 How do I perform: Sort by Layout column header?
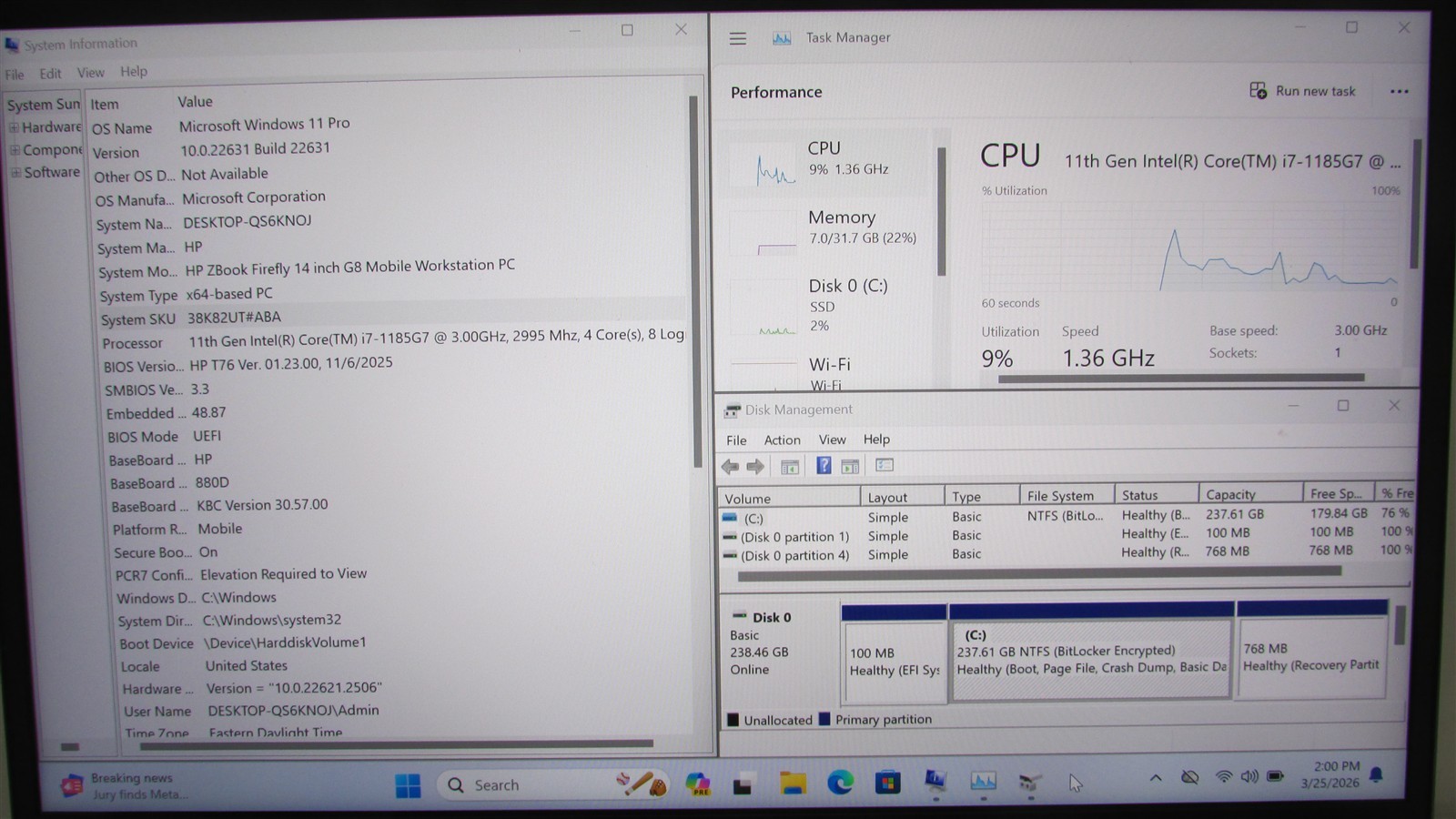point(902,498)
